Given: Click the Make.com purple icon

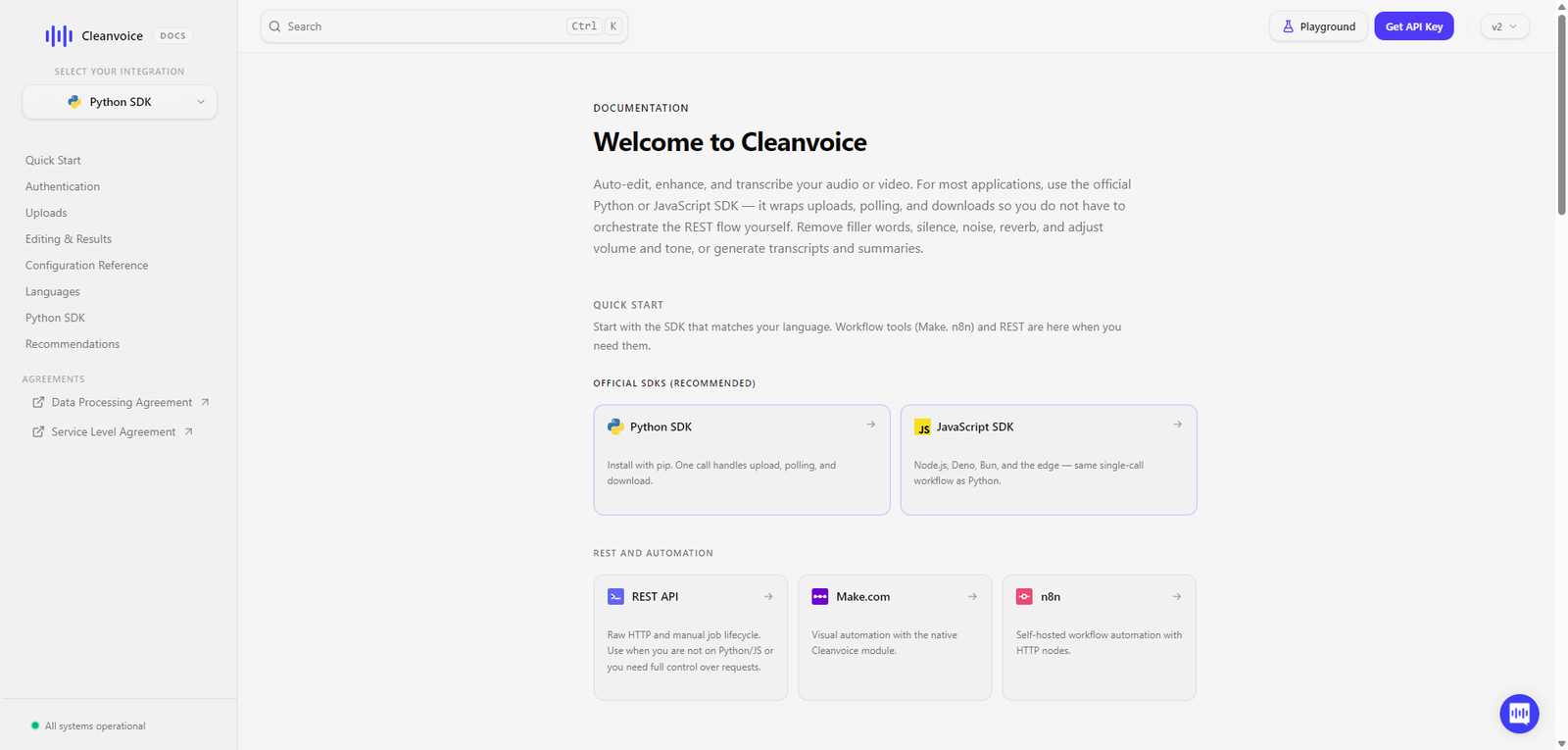Looking at the screenshot, I should coord(820,596).
